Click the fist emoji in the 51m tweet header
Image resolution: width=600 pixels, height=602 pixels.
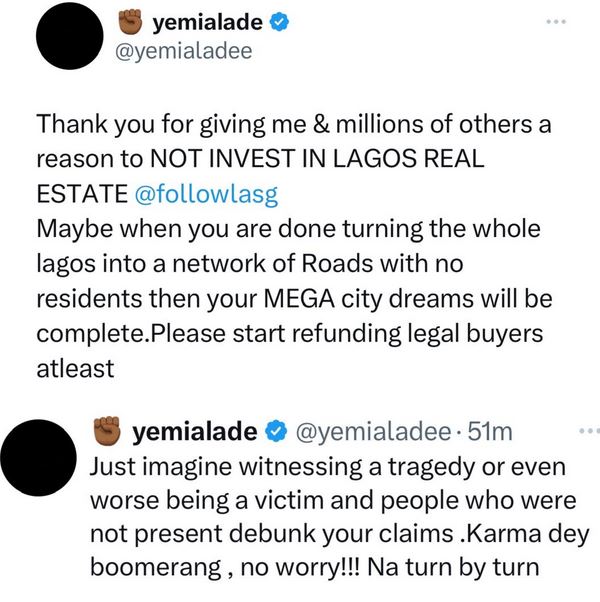tap(107, 431)
